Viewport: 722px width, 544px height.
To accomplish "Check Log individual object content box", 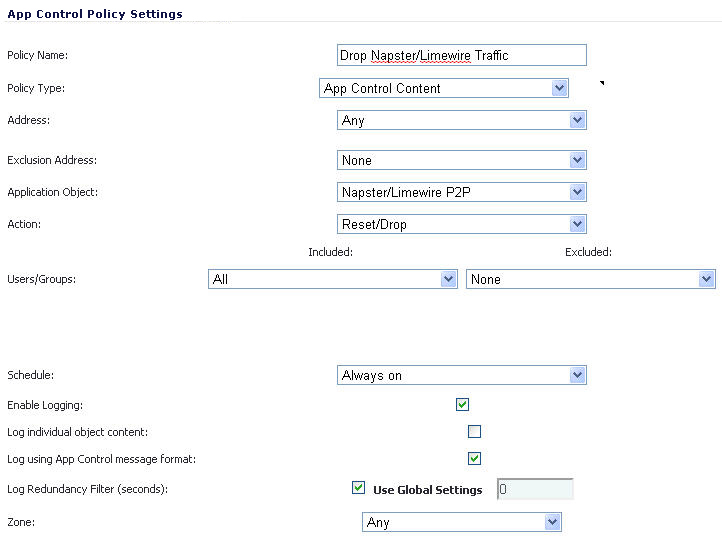I will [x=474, y=432].
